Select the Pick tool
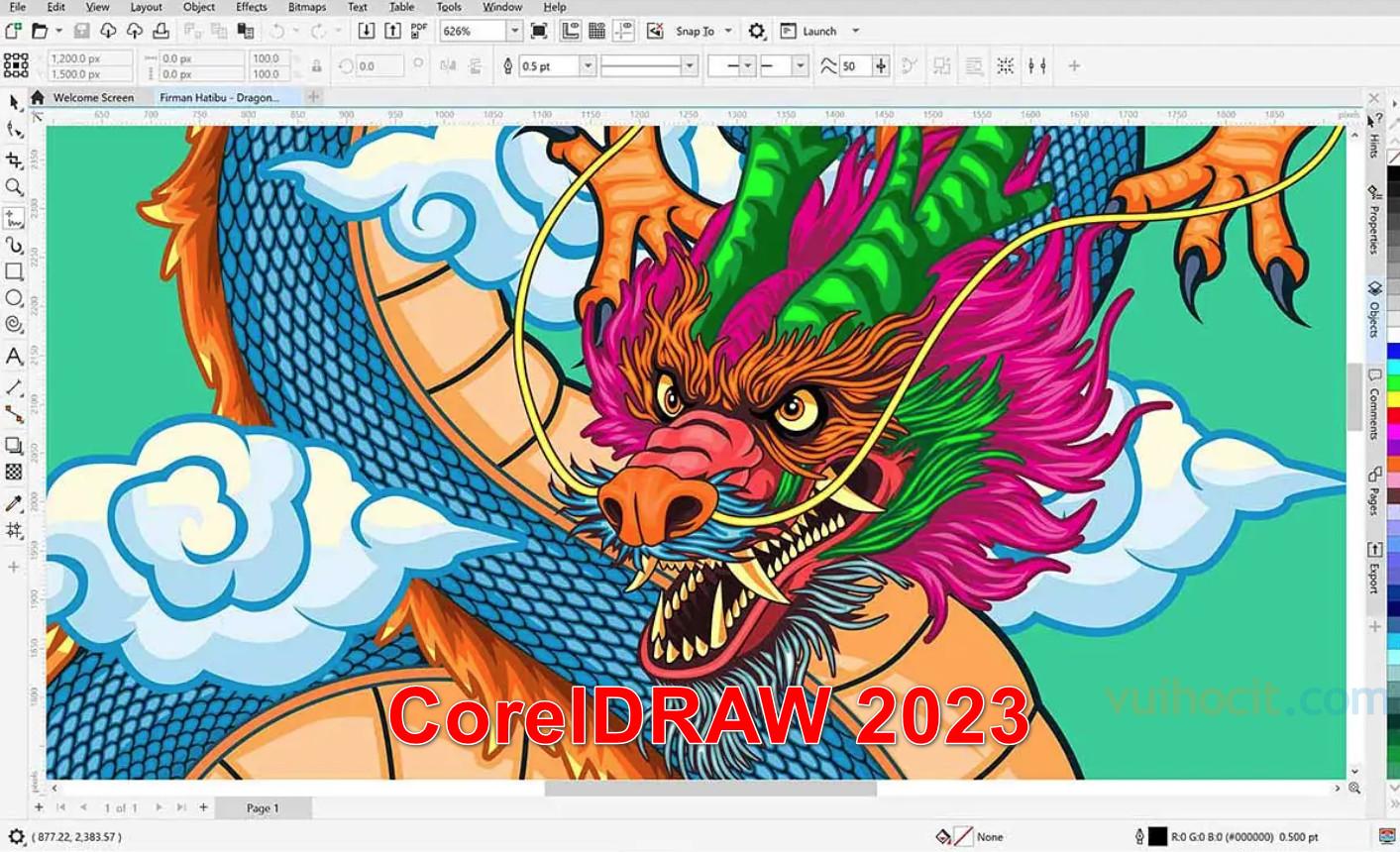1400x852 pixels. point(14,102)
